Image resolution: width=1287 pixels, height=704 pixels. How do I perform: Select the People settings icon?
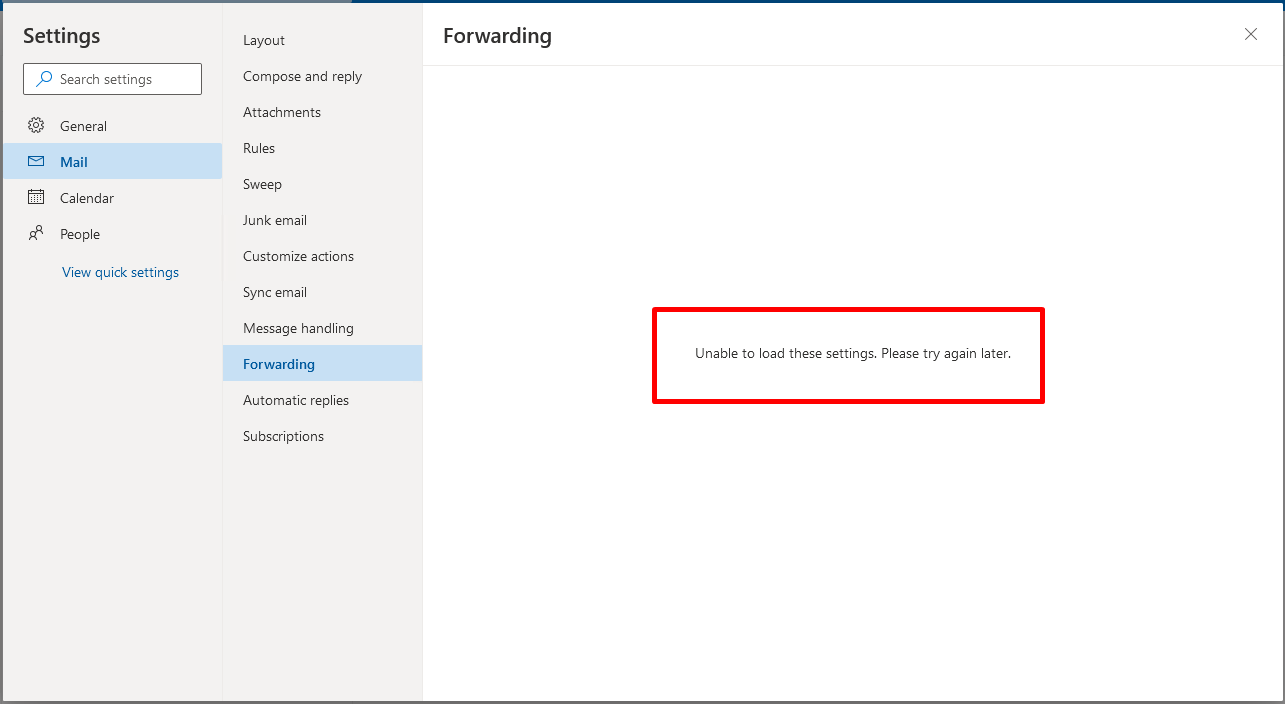[36, 234]
